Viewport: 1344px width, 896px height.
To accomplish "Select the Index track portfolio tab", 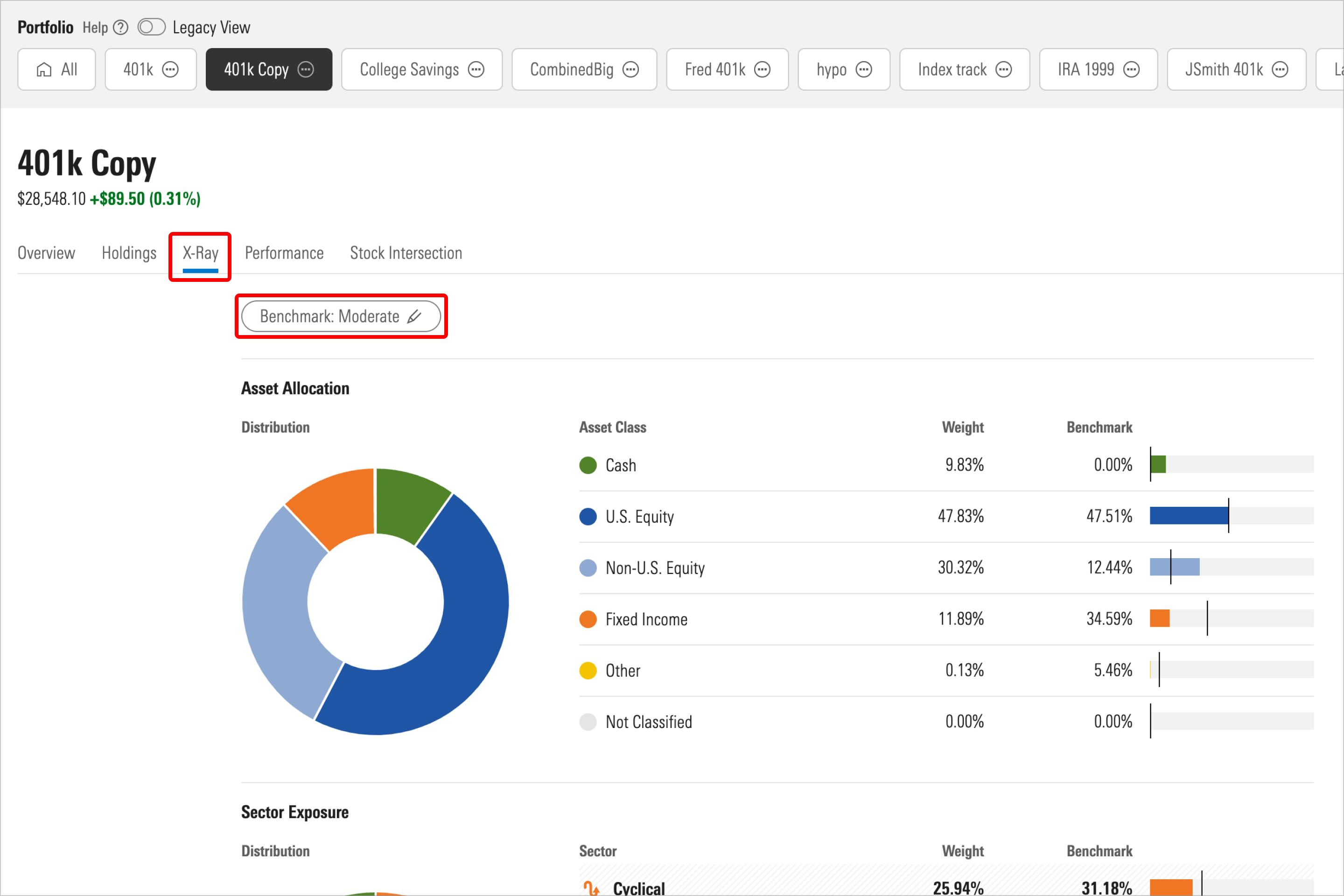I will (965, 70).
